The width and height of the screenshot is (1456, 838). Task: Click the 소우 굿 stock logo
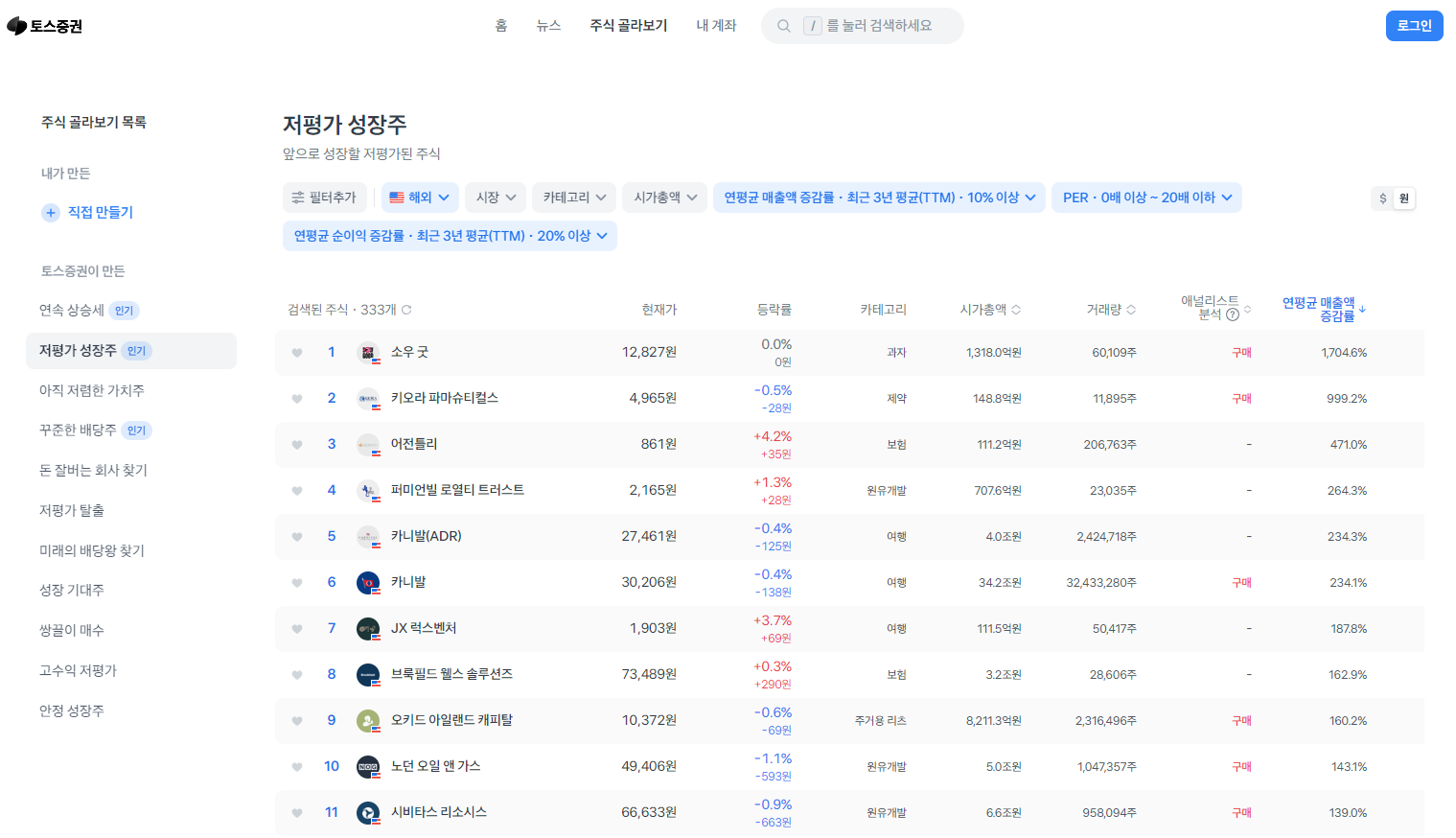[x=368, y=353]
